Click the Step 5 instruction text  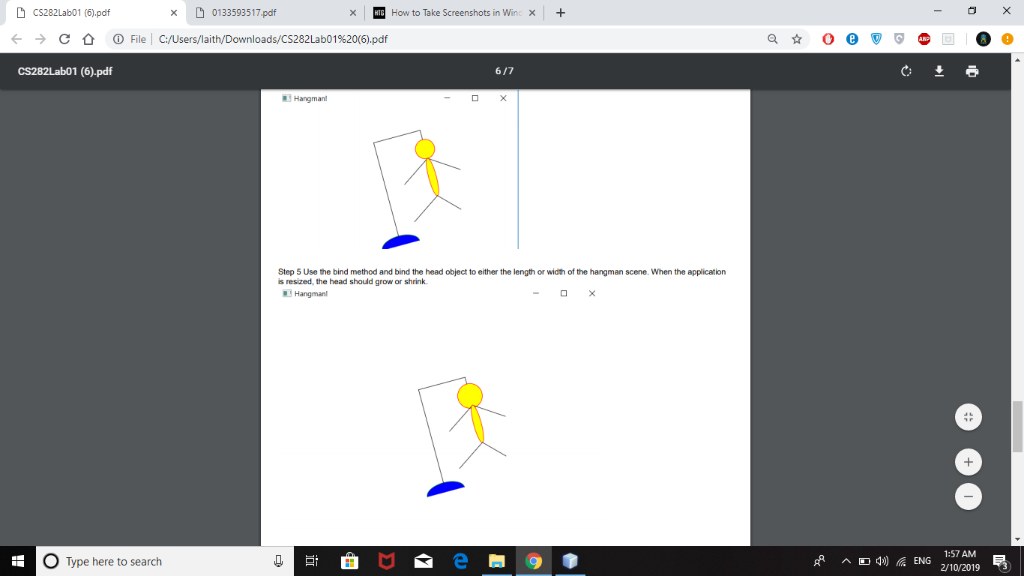click(x=502, y=277)
